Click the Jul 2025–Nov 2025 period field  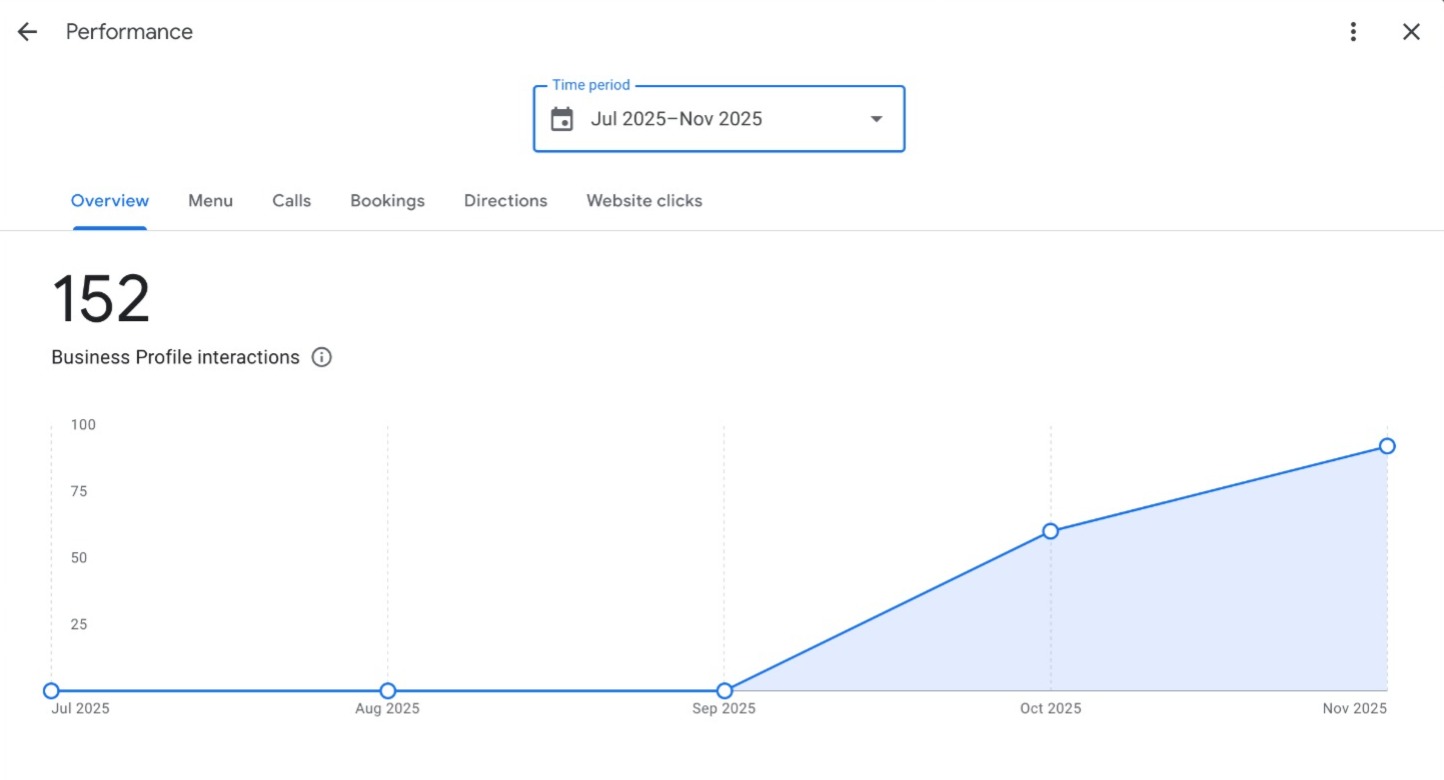[719, 119]
